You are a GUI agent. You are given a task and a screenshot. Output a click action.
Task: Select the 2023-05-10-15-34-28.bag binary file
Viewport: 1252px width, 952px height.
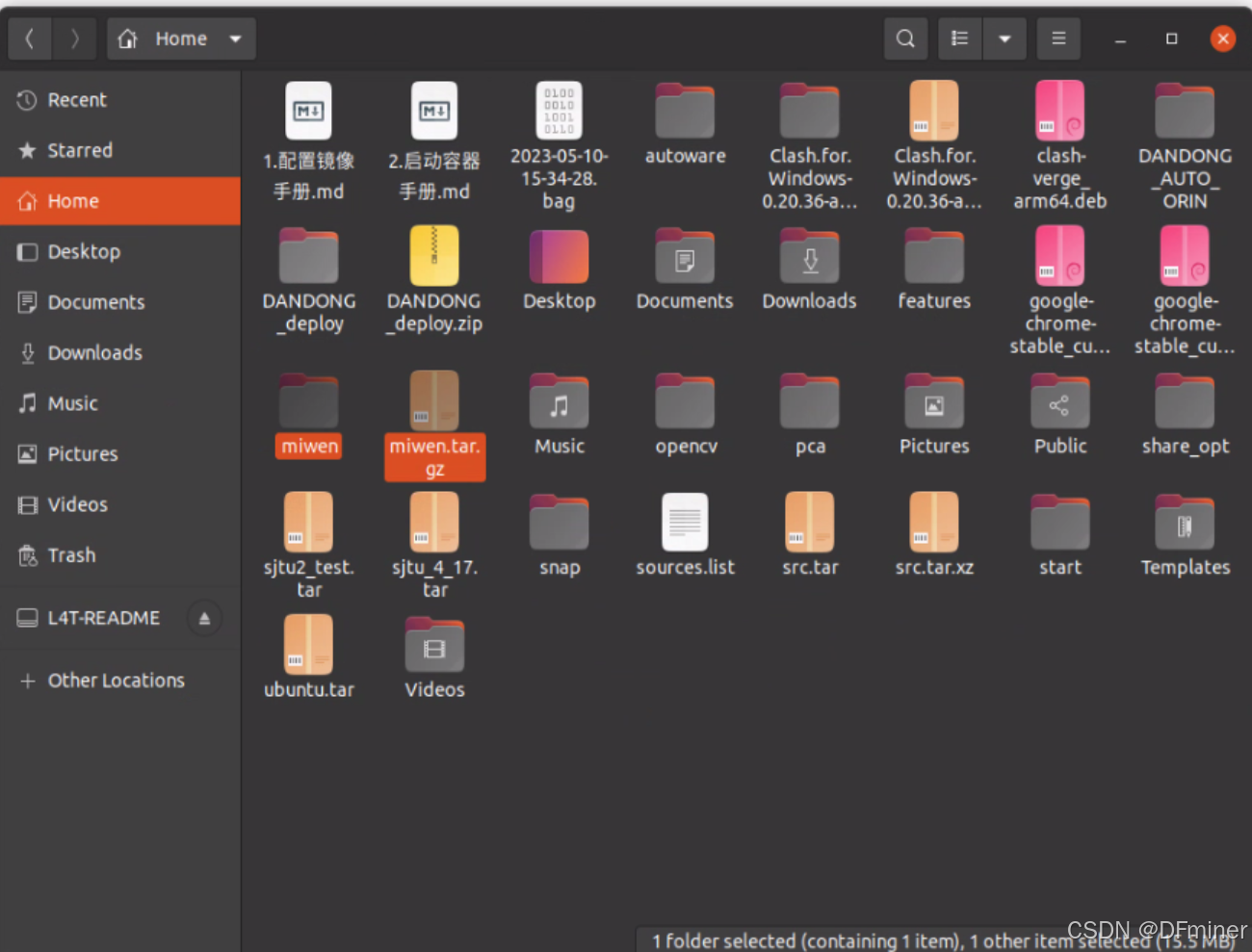[x=560, y=145]
